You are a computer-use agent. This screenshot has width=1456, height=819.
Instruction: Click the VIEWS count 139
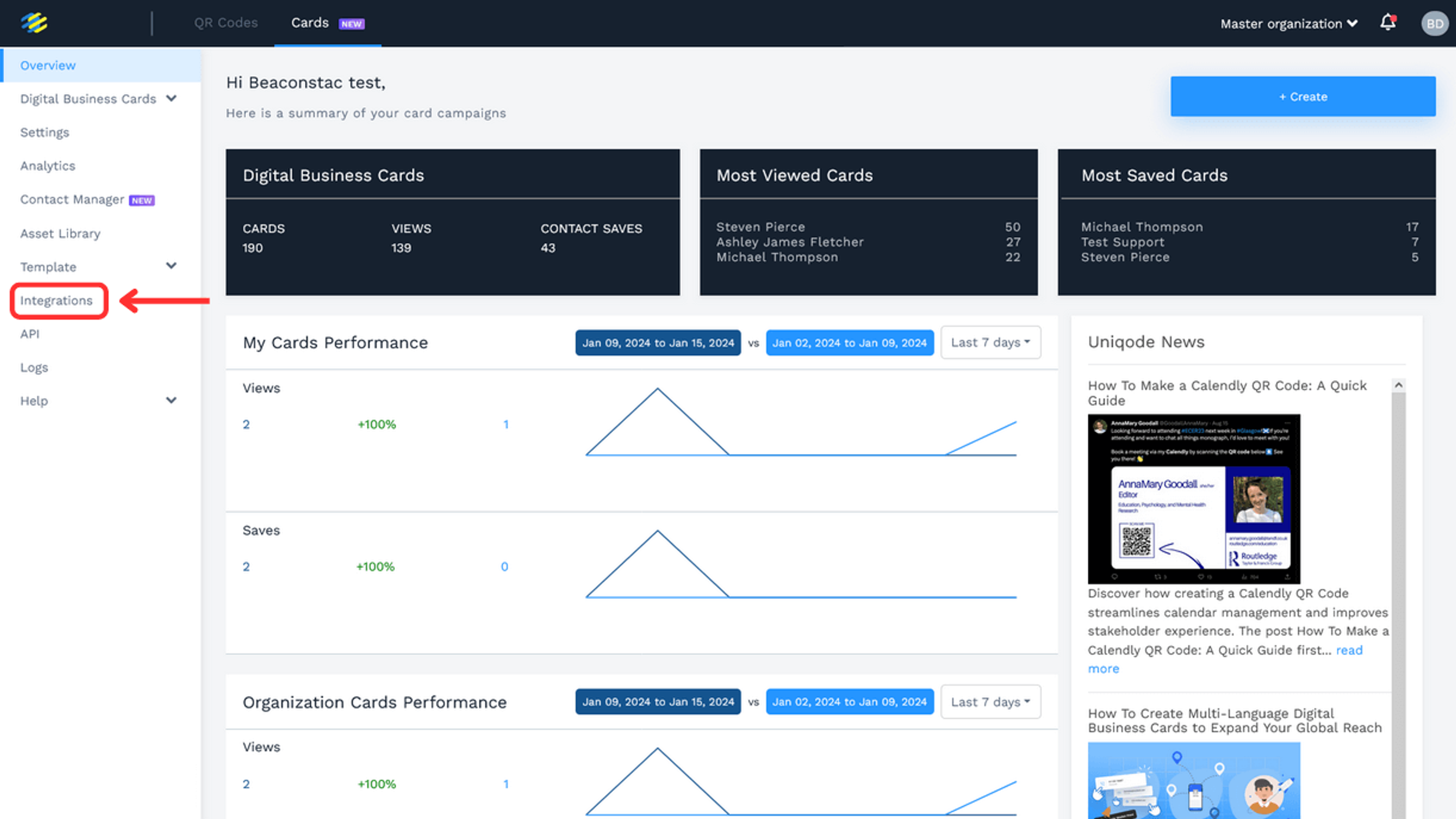point(401,248)
